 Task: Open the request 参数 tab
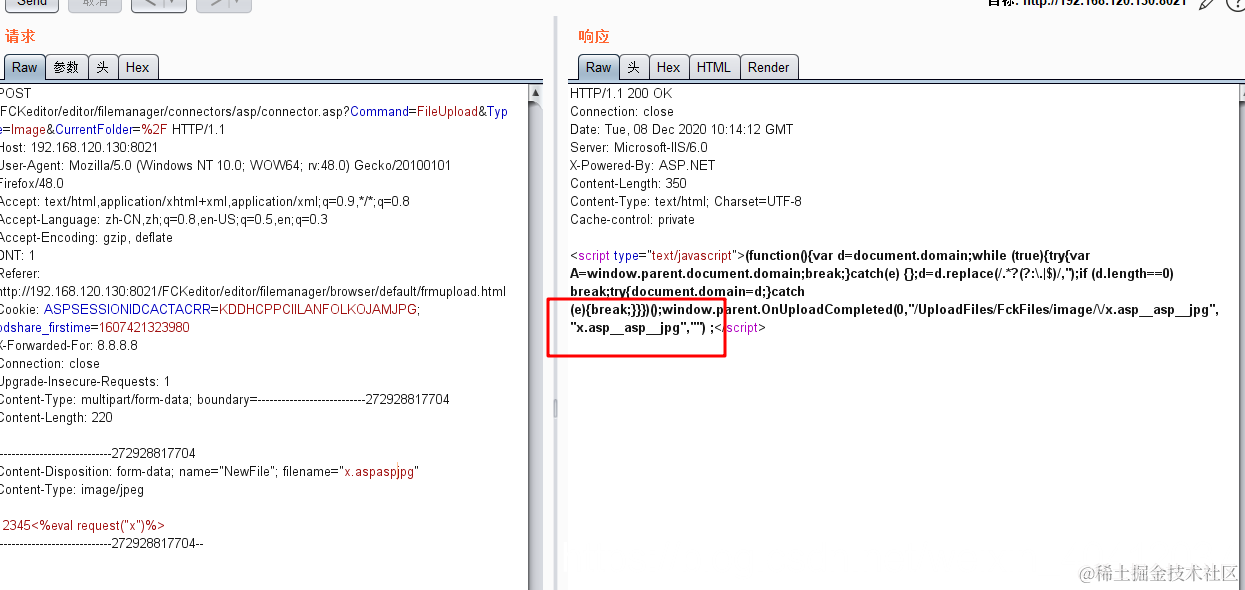66,67
